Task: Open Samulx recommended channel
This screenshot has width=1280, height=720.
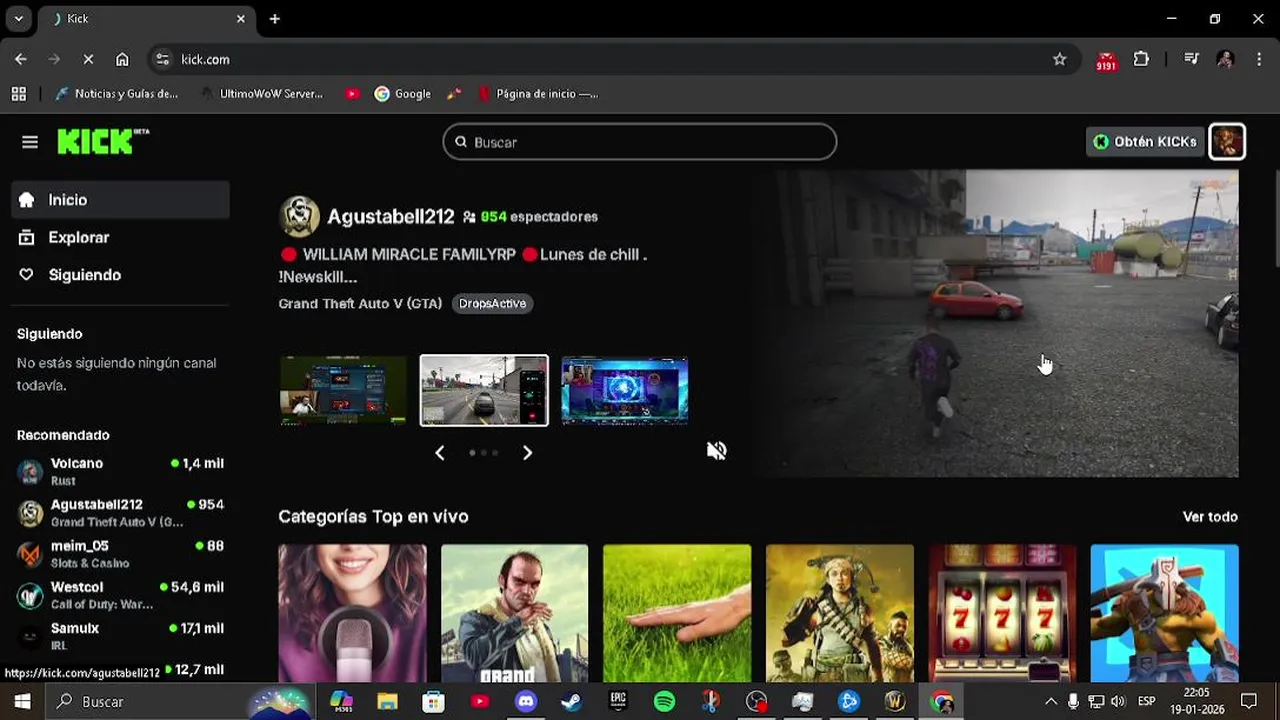Action: point(120,636)
